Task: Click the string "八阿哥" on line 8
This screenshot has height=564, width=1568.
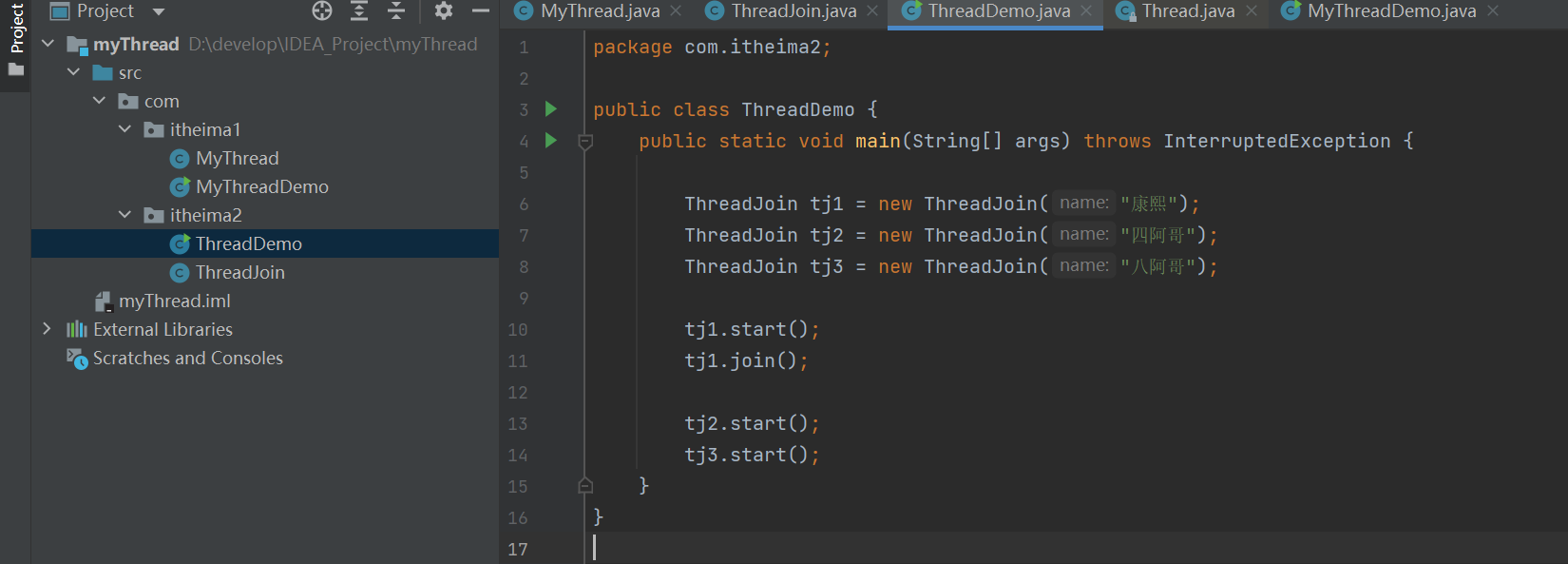Action: 1158,266
